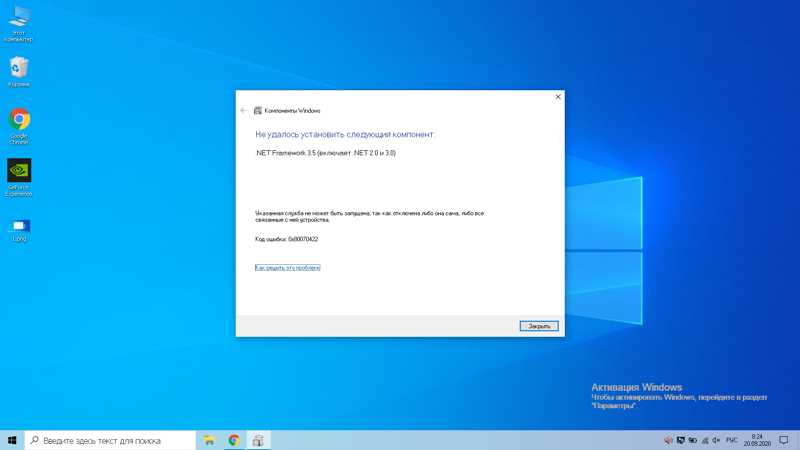Select the 1.png file on the desktop
Viewport: 800px width, 450px height.
point(19,230)
